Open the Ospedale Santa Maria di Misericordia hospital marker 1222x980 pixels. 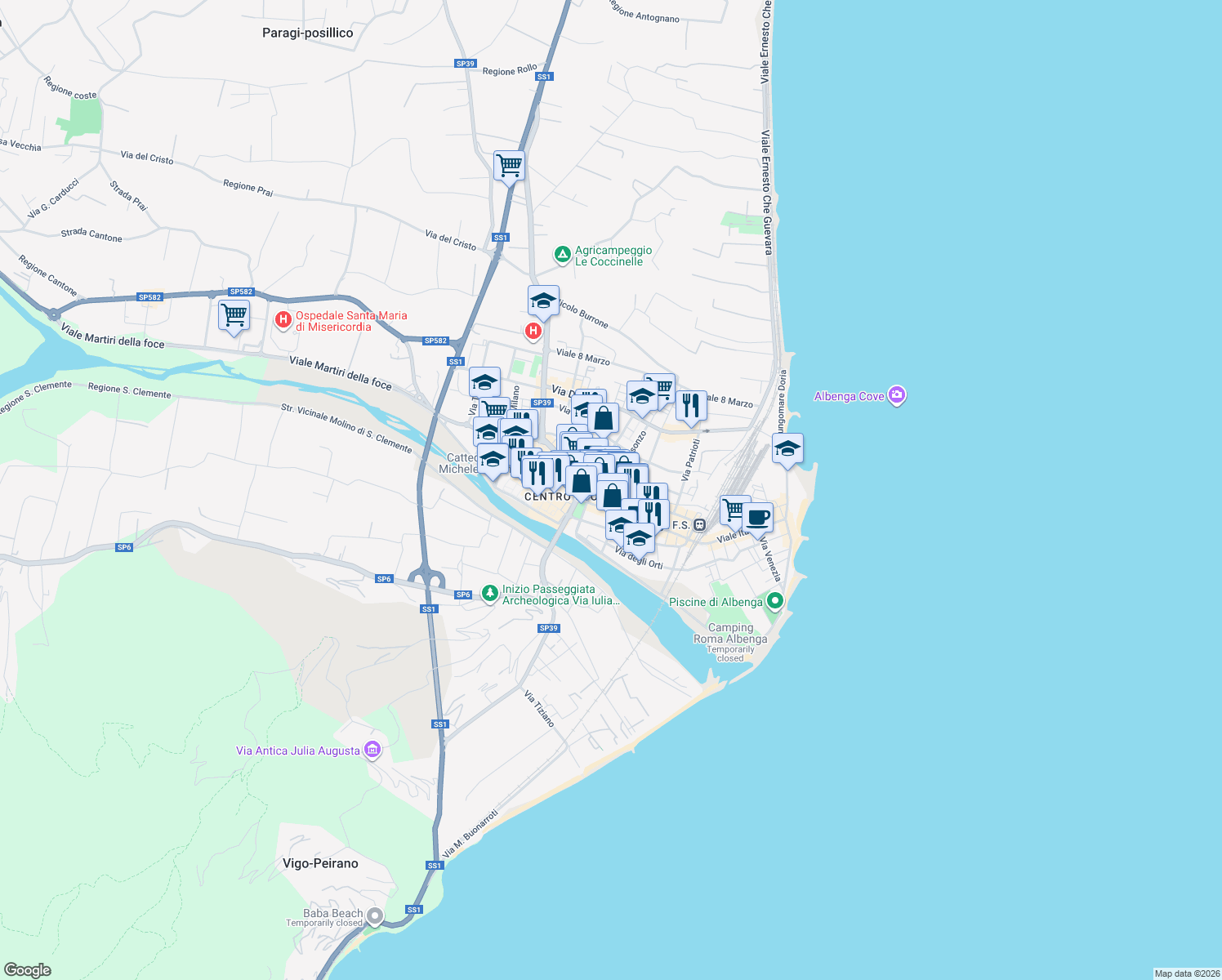click(x=283, y=319)
